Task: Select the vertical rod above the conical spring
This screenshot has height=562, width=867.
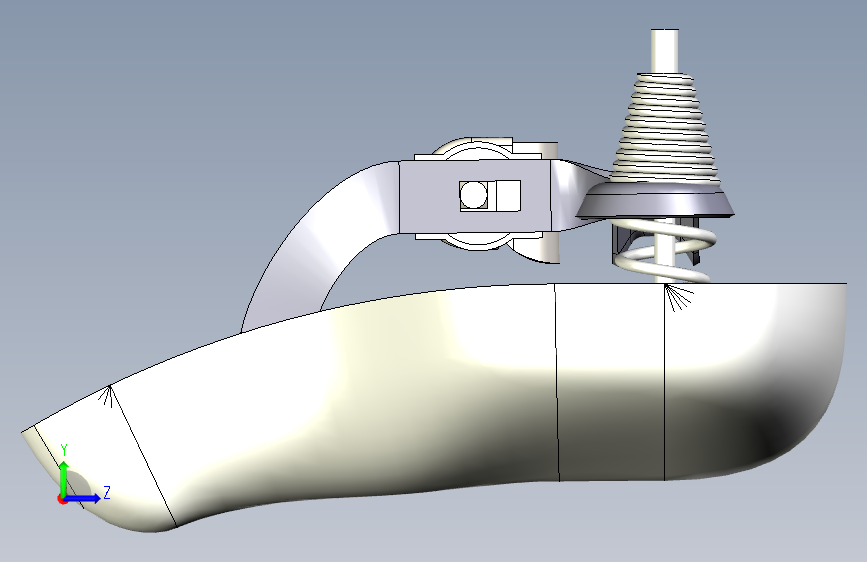Action: tap(665, 51)
